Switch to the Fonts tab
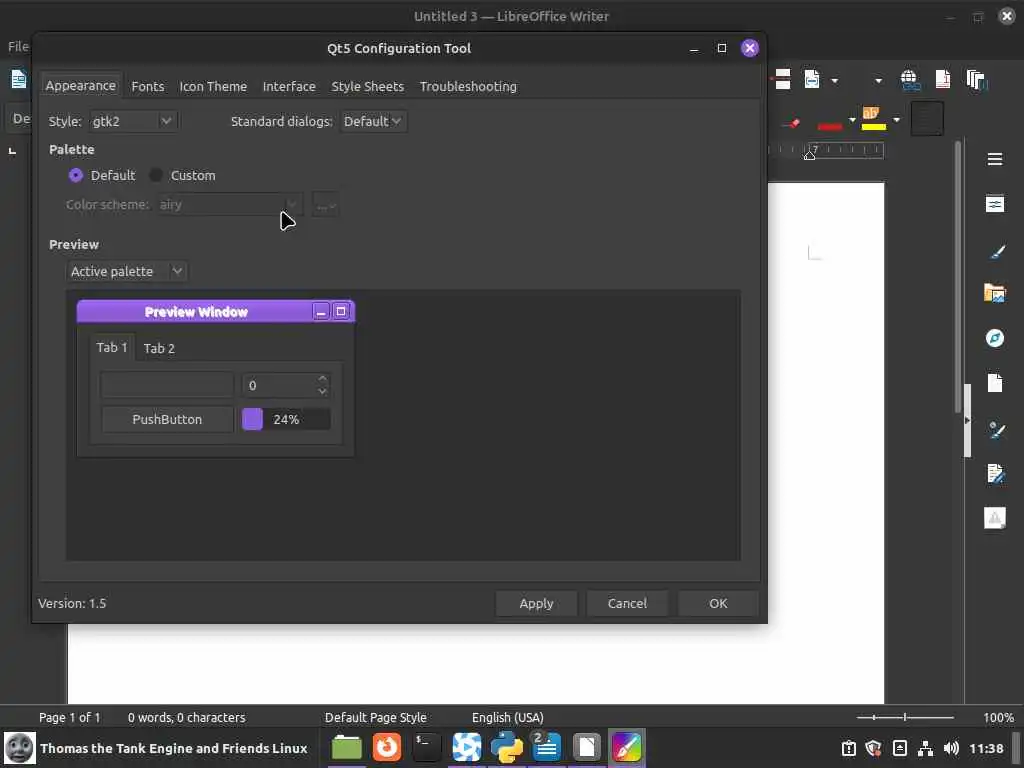 click(x=148, y=86)
